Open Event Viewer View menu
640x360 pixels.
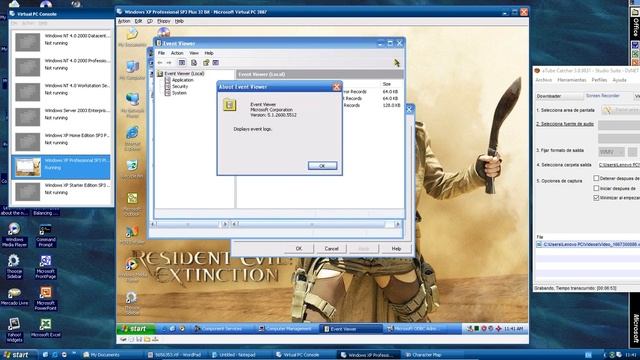pyautogui.click(x=194, y=53)
